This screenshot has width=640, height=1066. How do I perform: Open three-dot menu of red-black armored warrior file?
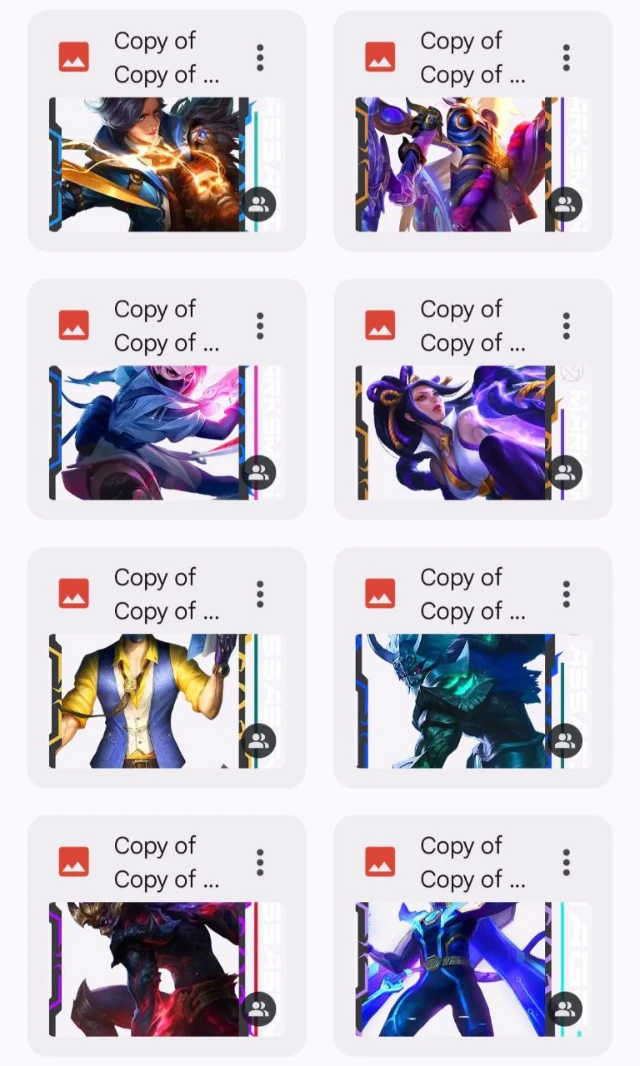click(x=260, y=863)
